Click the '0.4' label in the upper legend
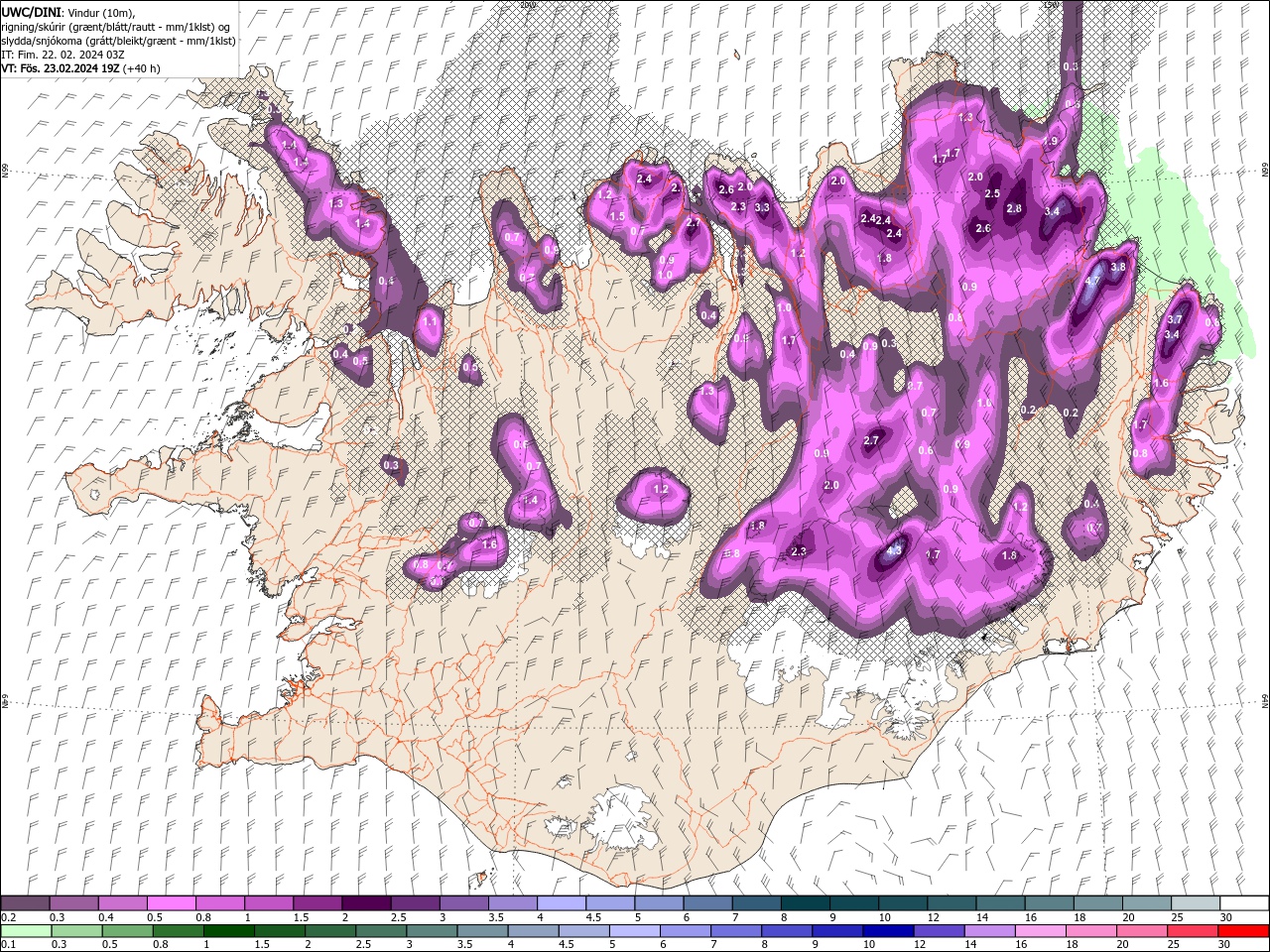 coord(106,917)
